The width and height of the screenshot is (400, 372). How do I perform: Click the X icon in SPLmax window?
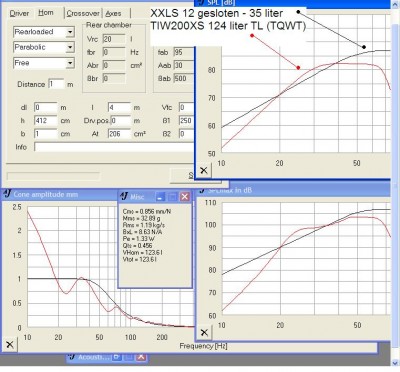pos(204,332)
